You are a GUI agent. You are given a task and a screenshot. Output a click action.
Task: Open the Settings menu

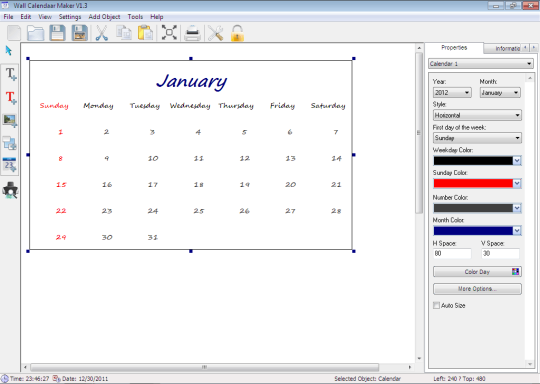70,17
